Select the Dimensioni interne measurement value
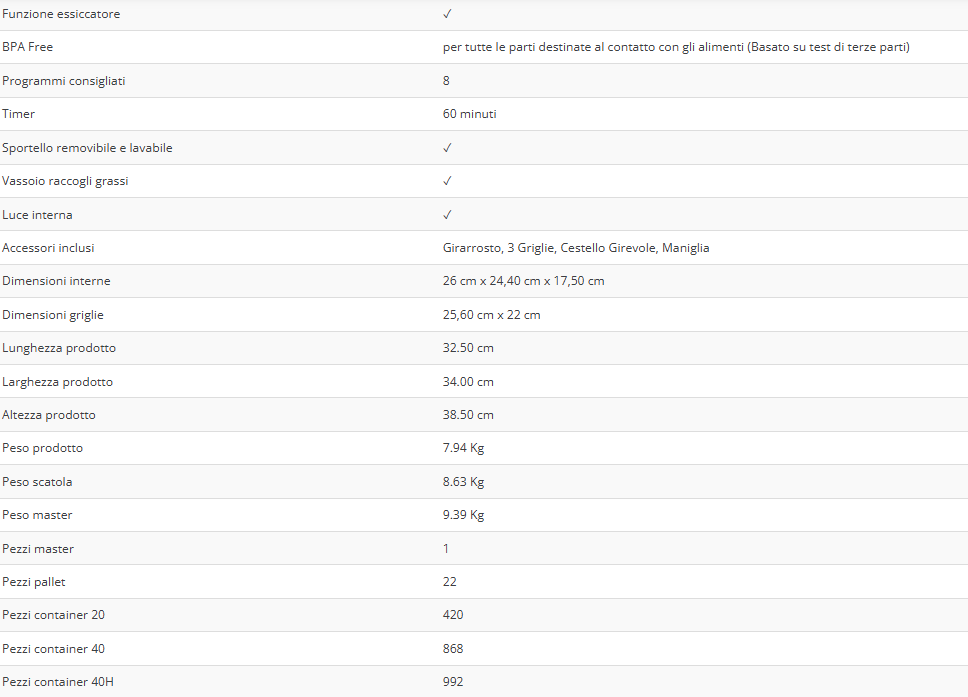Screen dimensions: 968x697 tap(523, 281)
